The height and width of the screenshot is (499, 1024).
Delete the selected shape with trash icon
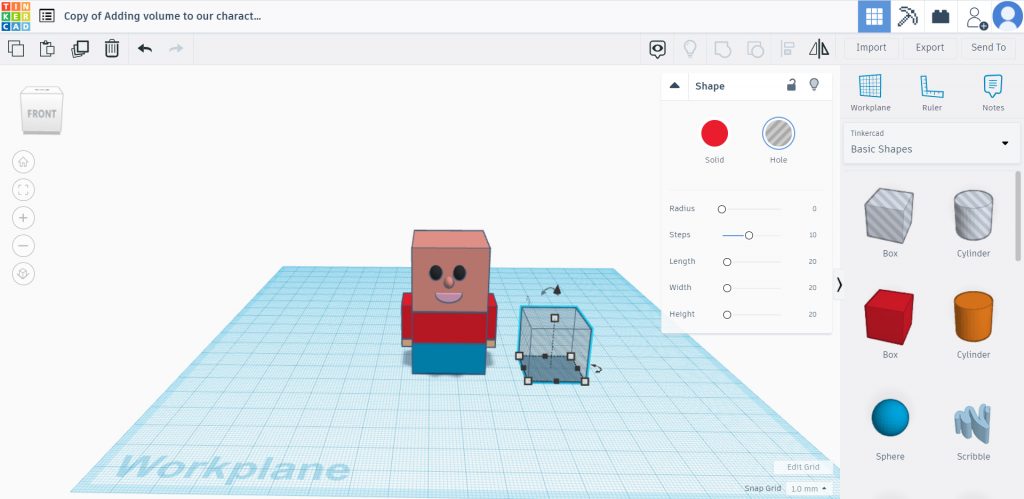click(x=112, y=48)
